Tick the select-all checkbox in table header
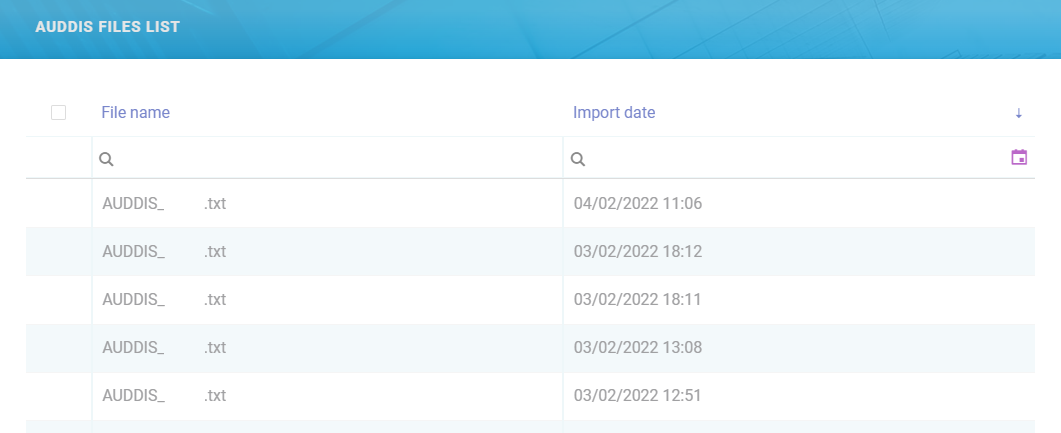Image resolution: width=1061 pixels, height=433 pixels. [x=58, y=113]
